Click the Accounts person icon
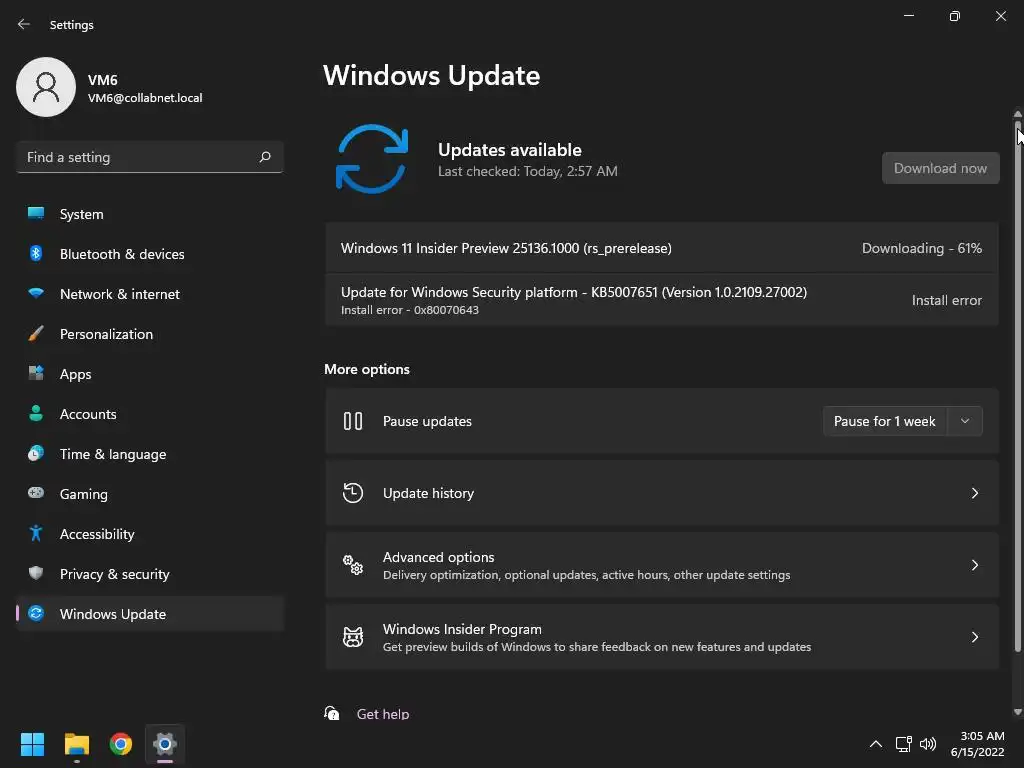Image resolution: width=1024 pixels, height=768 pixels. (x=36, y=413)
